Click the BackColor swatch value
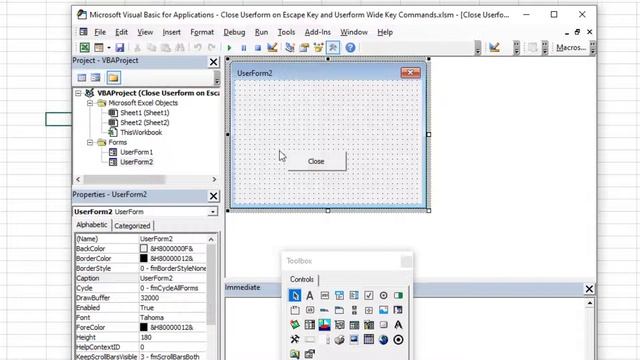The height and width of the screenshot is (360, 640). pos(144,249)
